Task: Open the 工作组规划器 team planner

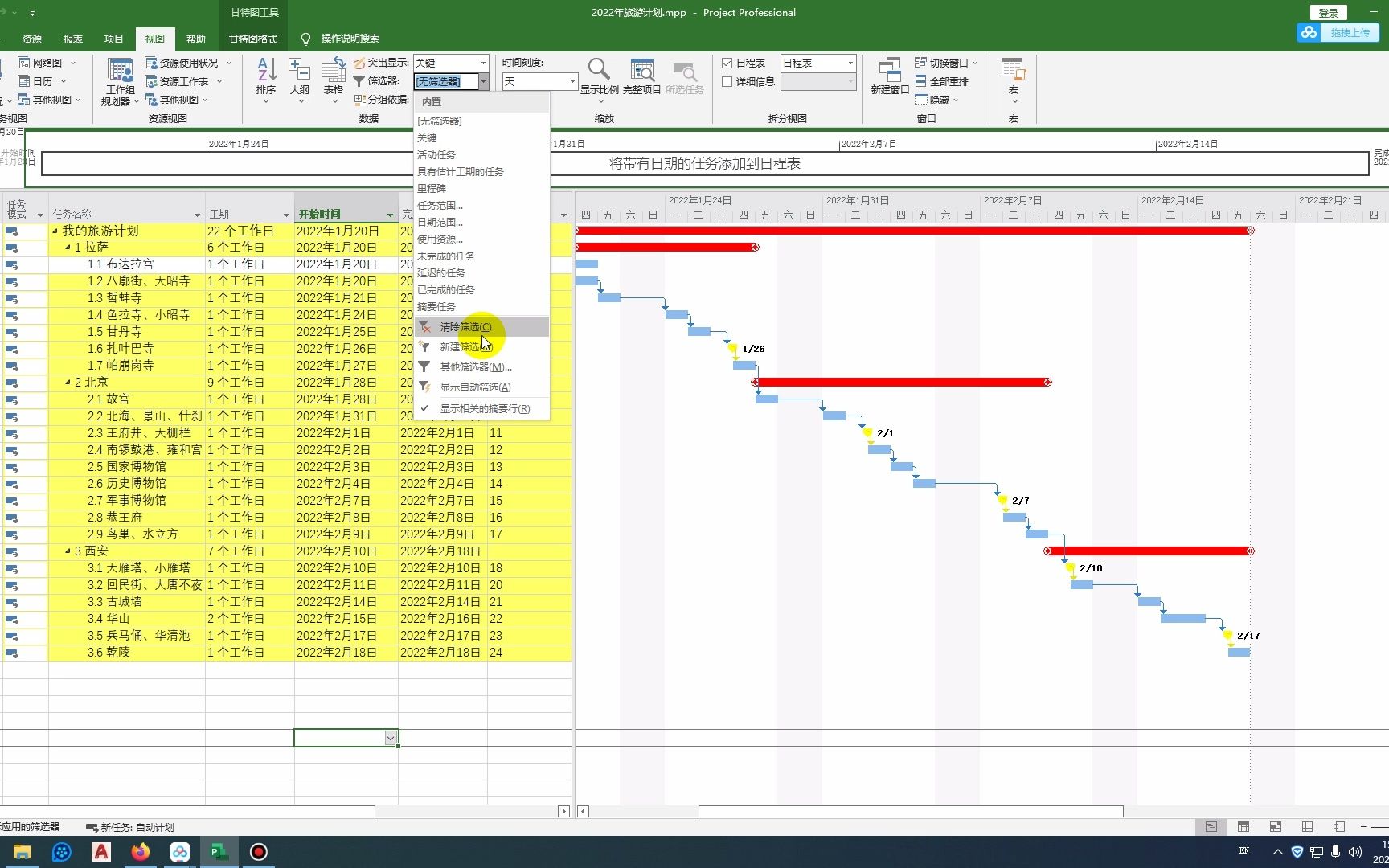Action: (x=120, y=82)
